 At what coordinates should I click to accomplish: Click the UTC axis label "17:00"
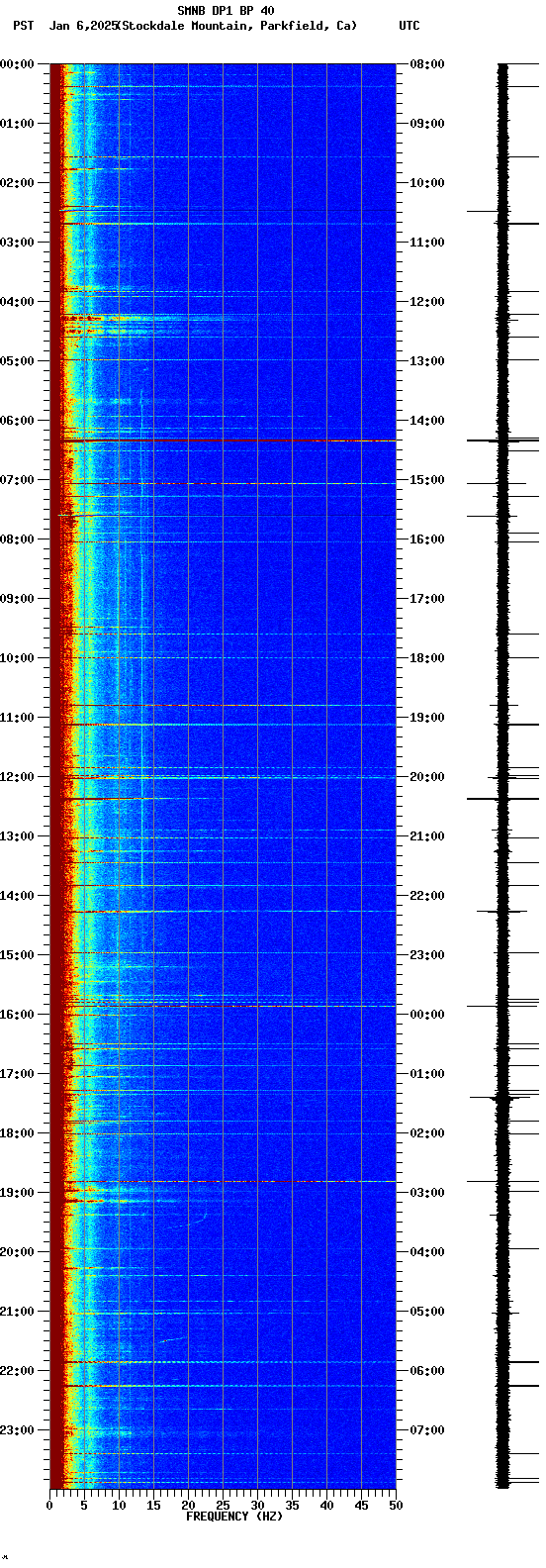[427, 599]
